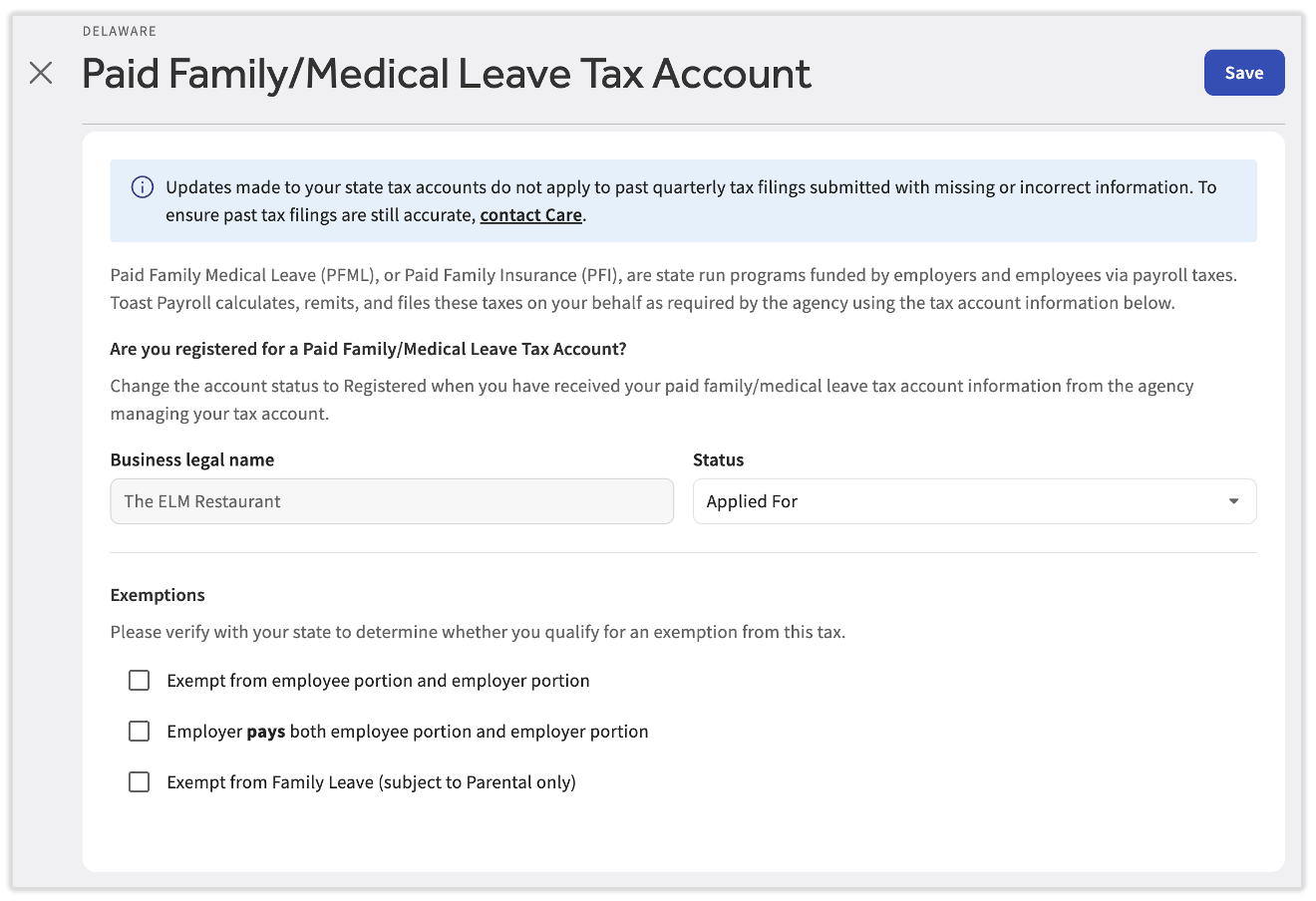The width and height of the screenshot is (1316, 901).
Task: Click the DELAWARE state label
Action: (x=120, y=31)
